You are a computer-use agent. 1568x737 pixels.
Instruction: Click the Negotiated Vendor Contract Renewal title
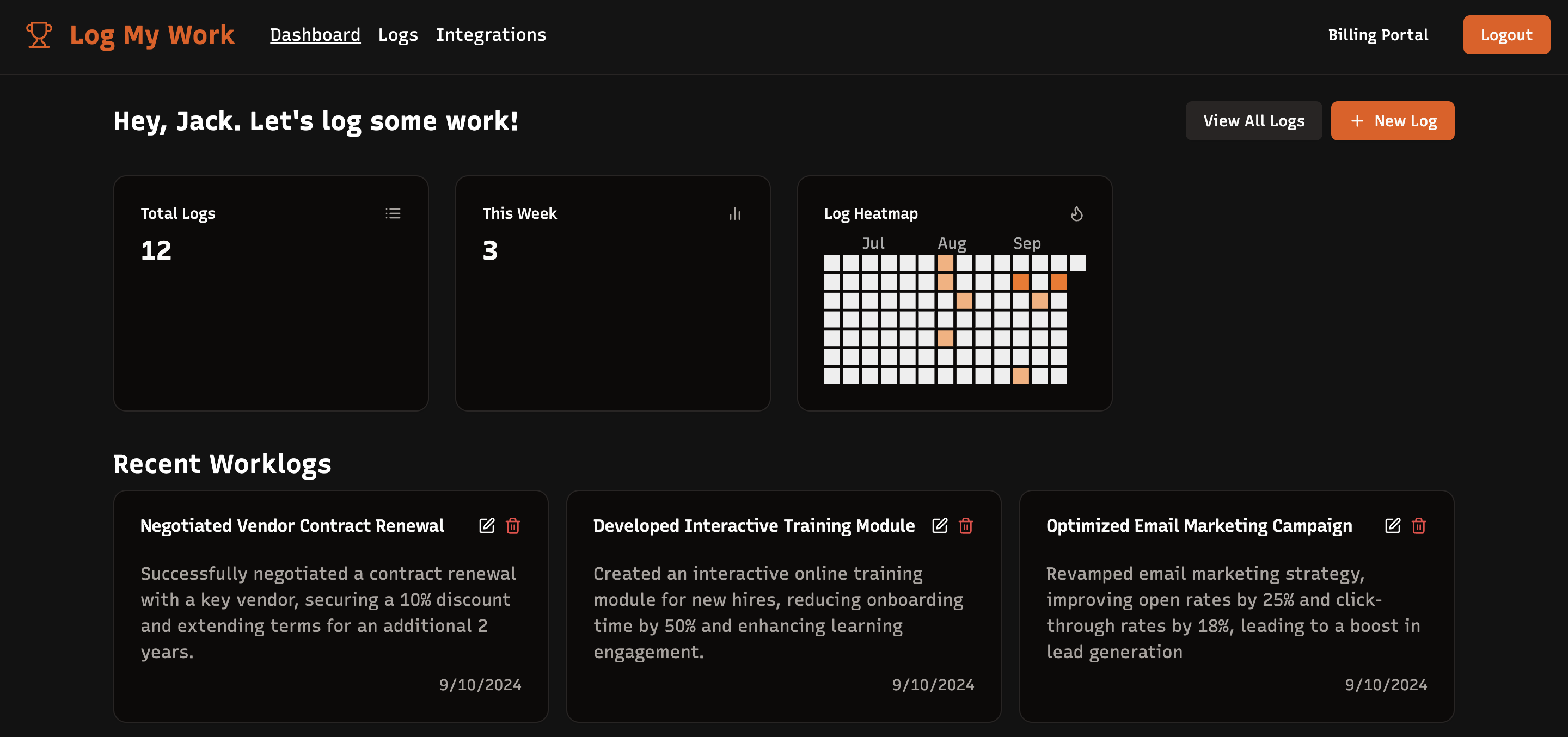coord(292,525)
